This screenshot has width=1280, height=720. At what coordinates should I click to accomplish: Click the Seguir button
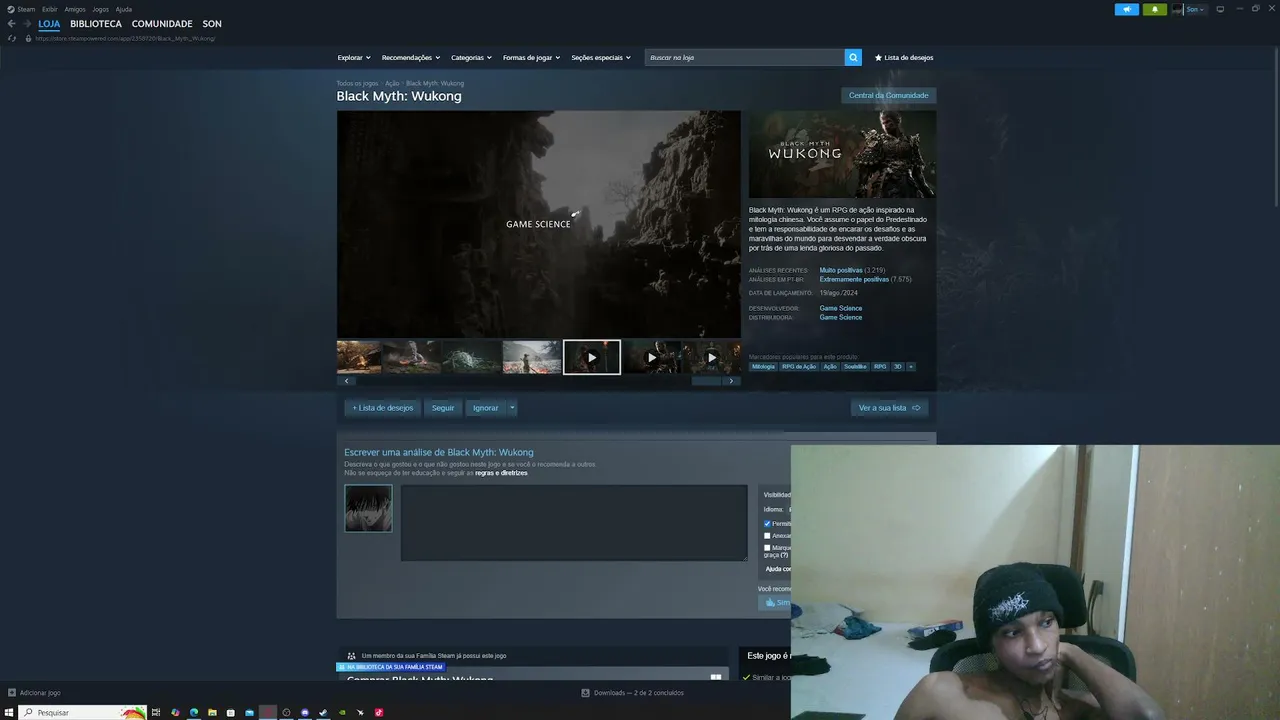tap(443, 408)
